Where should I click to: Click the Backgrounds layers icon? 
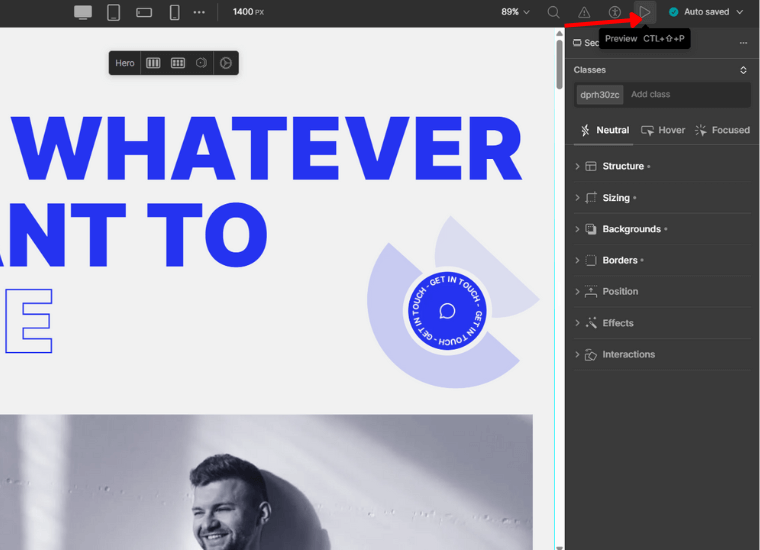click(x=591, y=229)
